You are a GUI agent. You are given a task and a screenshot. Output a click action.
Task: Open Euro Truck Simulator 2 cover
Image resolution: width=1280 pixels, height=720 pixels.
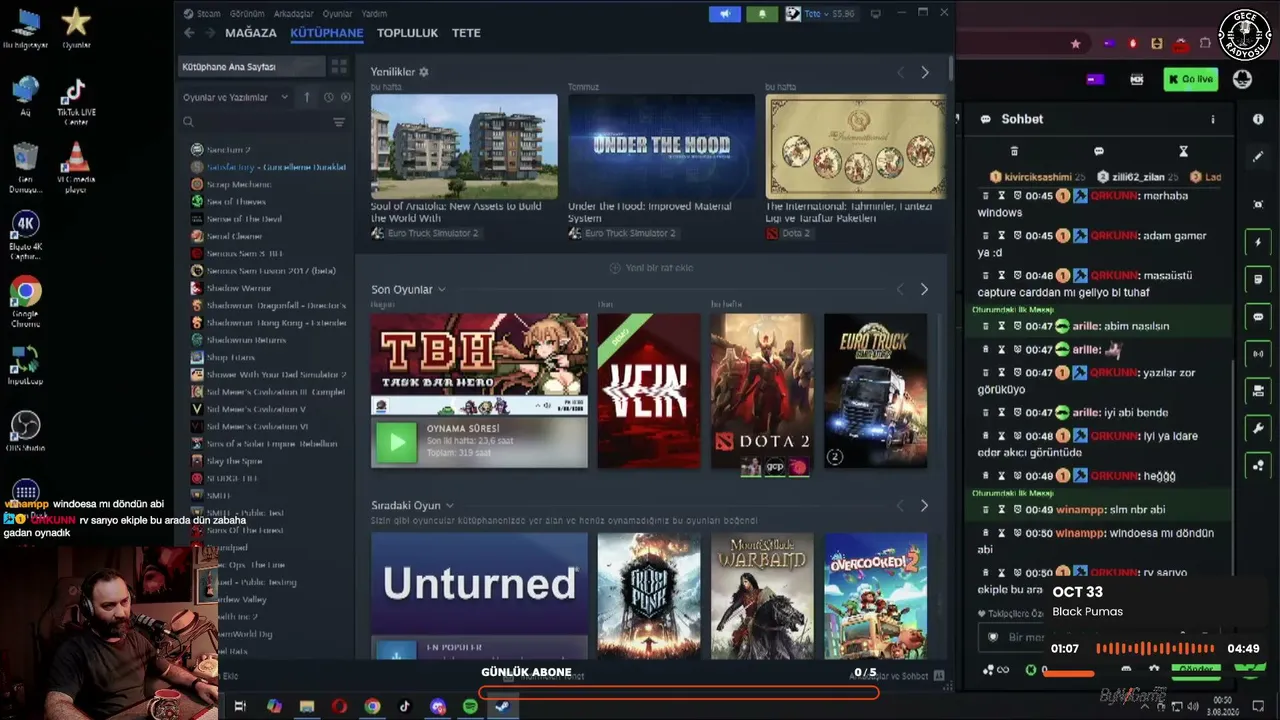(x=875, y=391)
